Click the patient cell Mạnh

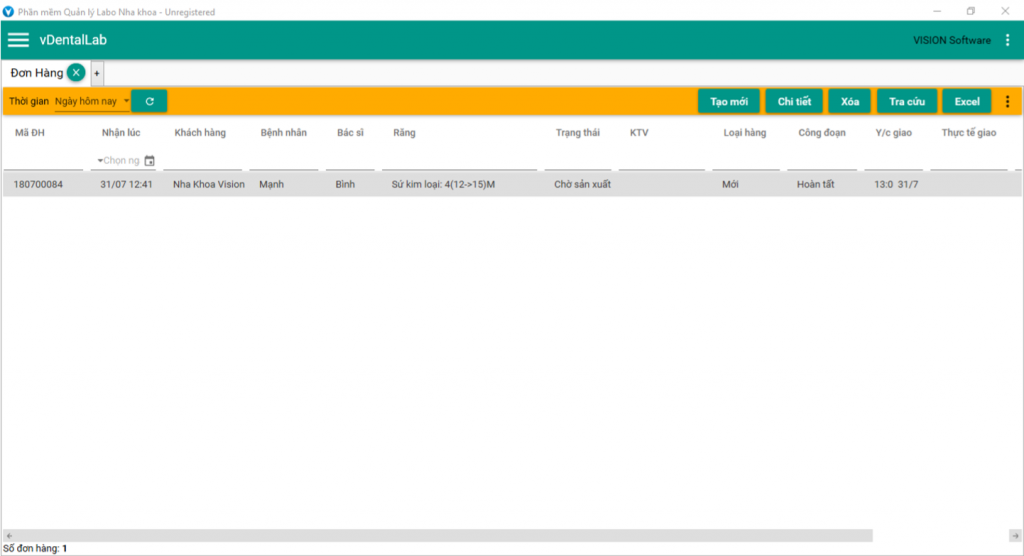(x=272, y=184)
